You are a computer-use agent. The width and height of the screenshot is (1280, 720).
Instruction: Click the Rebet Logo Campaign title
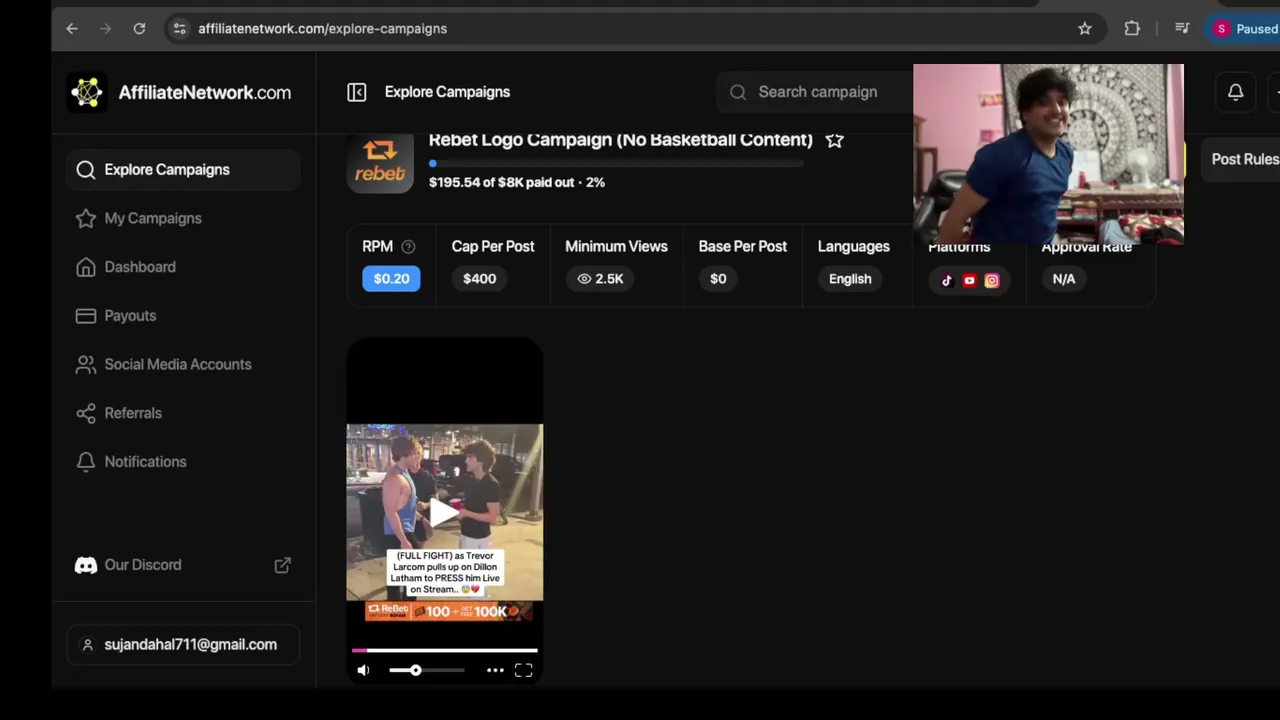pyautogui.click(x=621, y=140)
